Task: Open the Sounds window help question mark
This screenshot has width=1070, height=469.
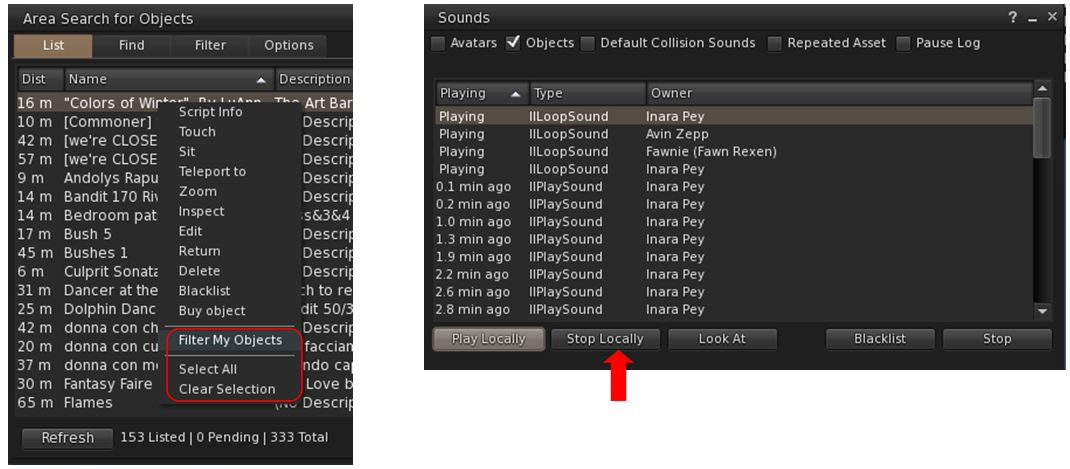Action: (x=1013, y=17)
